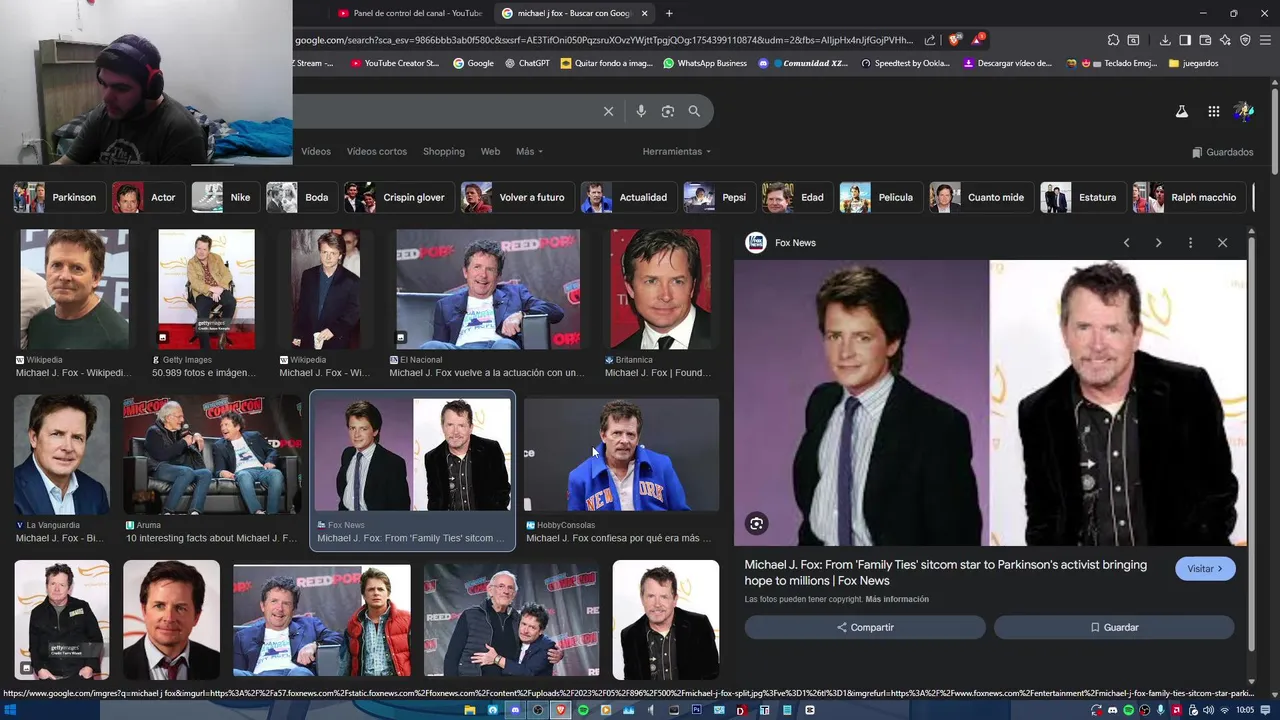This screenshot has height=720, width=1280.
Task: Click the Visitar button
Action: pyautogui.click(x=1205, y=568)
